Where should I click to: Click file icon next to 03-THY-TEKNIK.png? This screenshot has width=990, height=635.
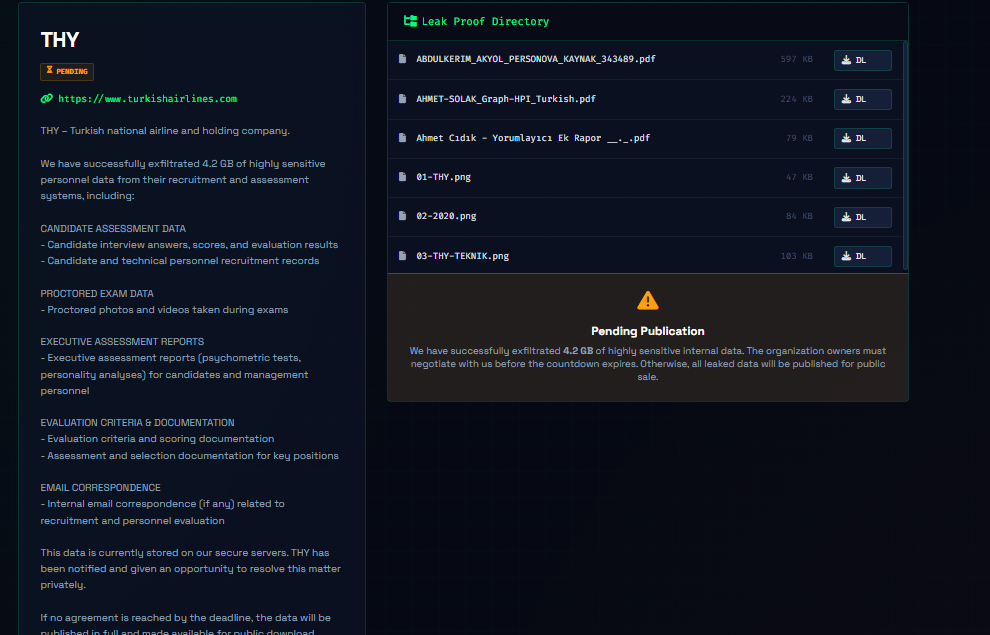tap(402, 256)
